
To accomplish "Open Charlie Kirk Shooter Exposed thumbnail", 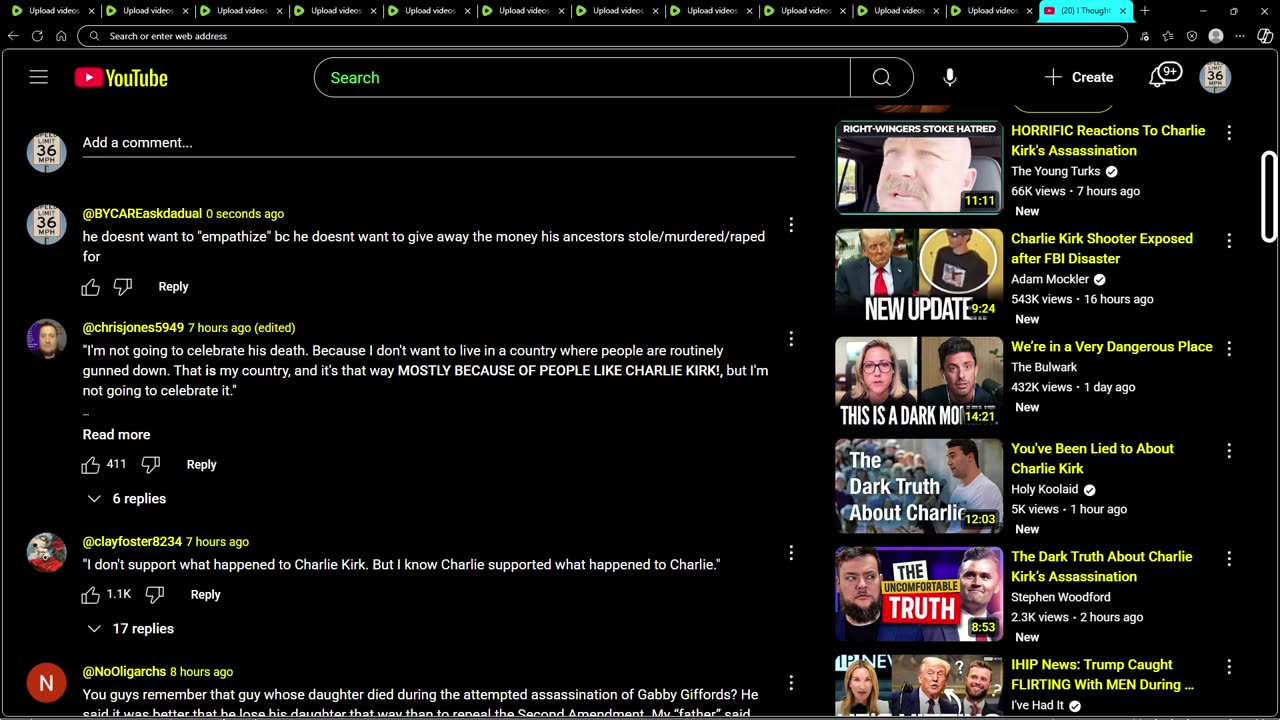I will coord(919,275).
